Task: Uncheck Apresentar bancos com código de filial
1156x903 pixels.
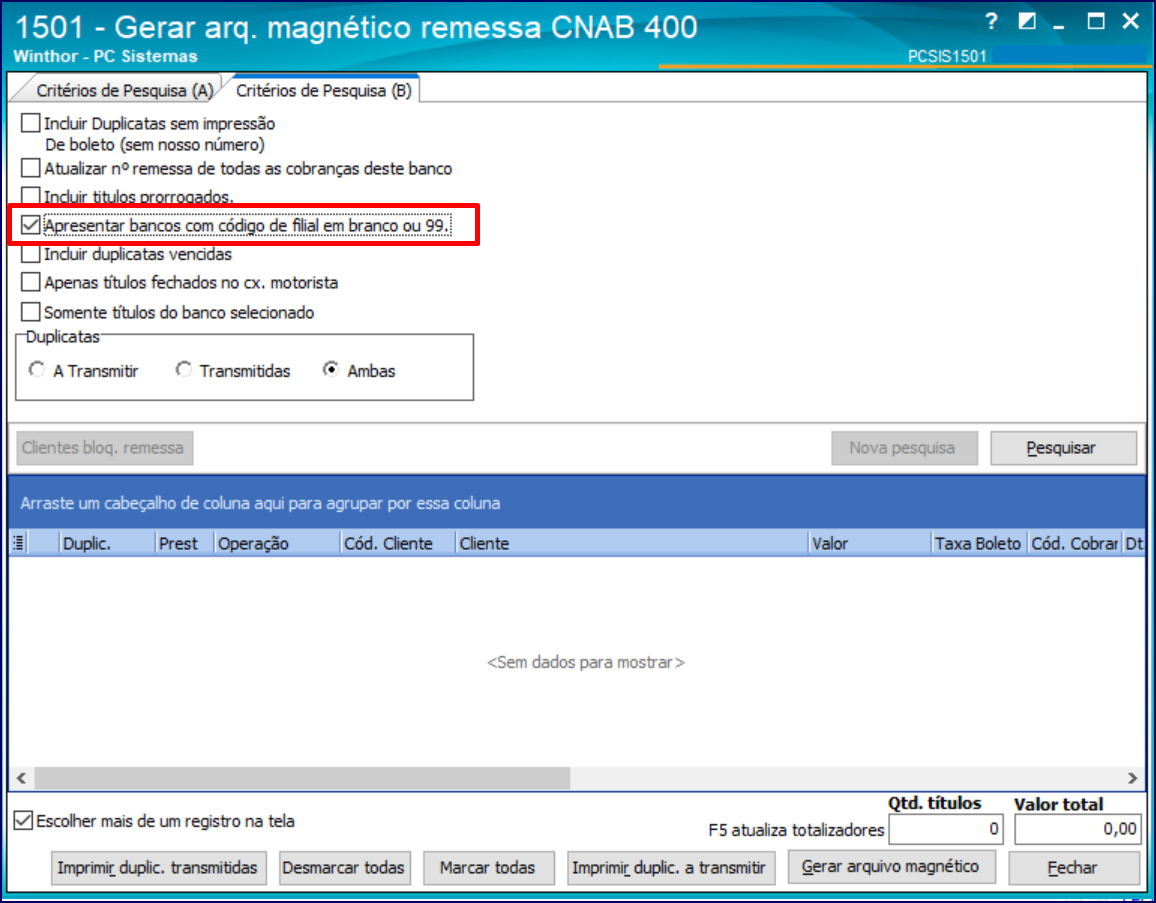Action: (30, 225)
